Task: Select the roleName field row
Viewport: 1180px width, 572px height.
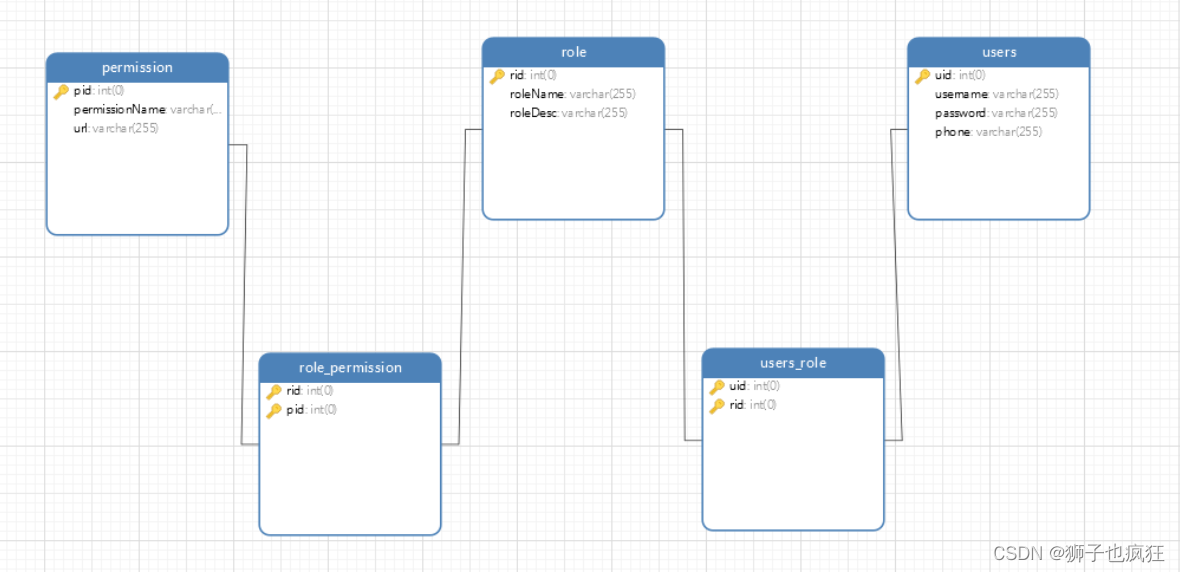Action: (x=573, y=94)
